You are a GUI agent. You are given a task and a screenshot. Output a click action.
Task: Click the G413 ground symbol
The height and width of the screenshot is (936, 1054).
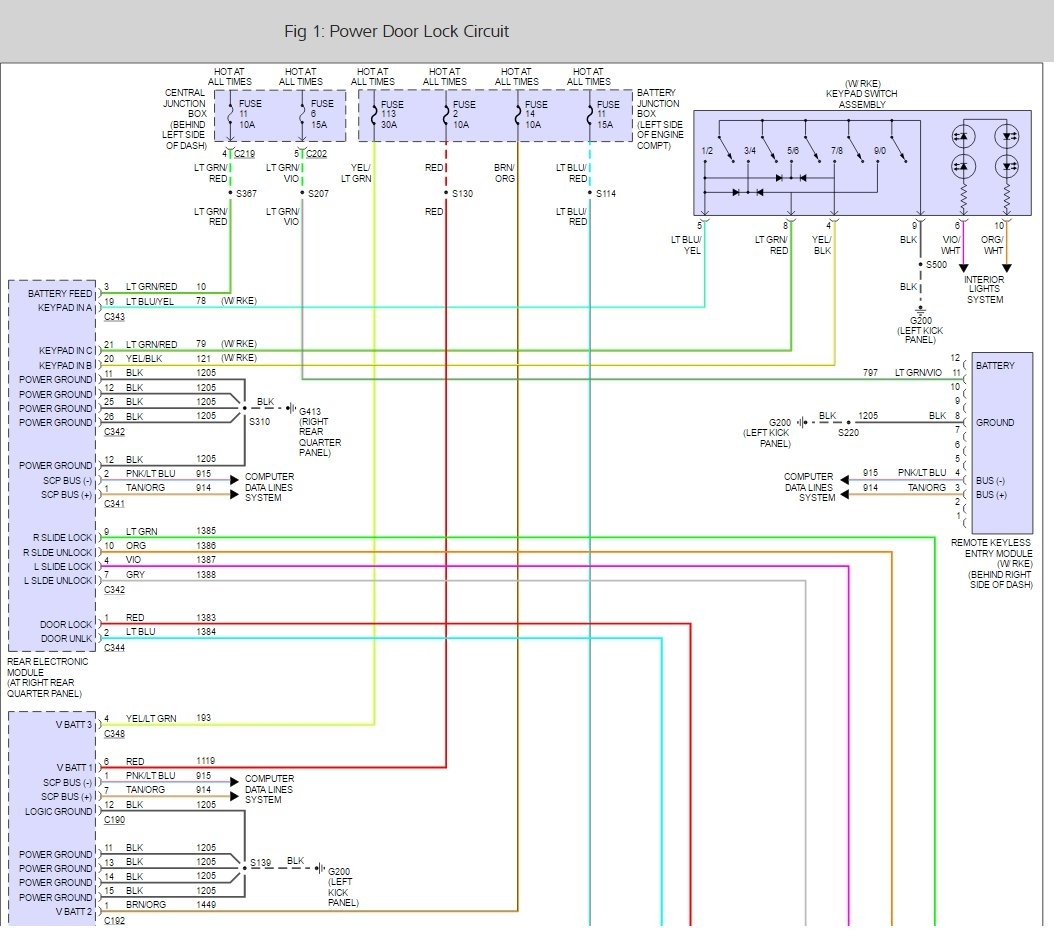291,407
